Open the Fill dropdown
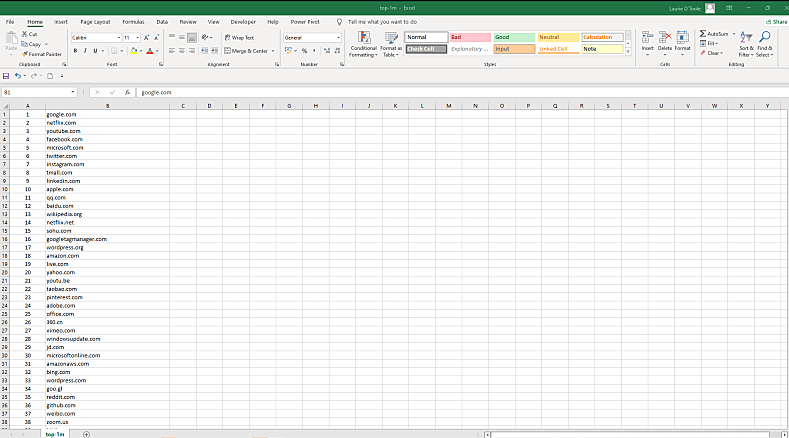 [709, 43]
